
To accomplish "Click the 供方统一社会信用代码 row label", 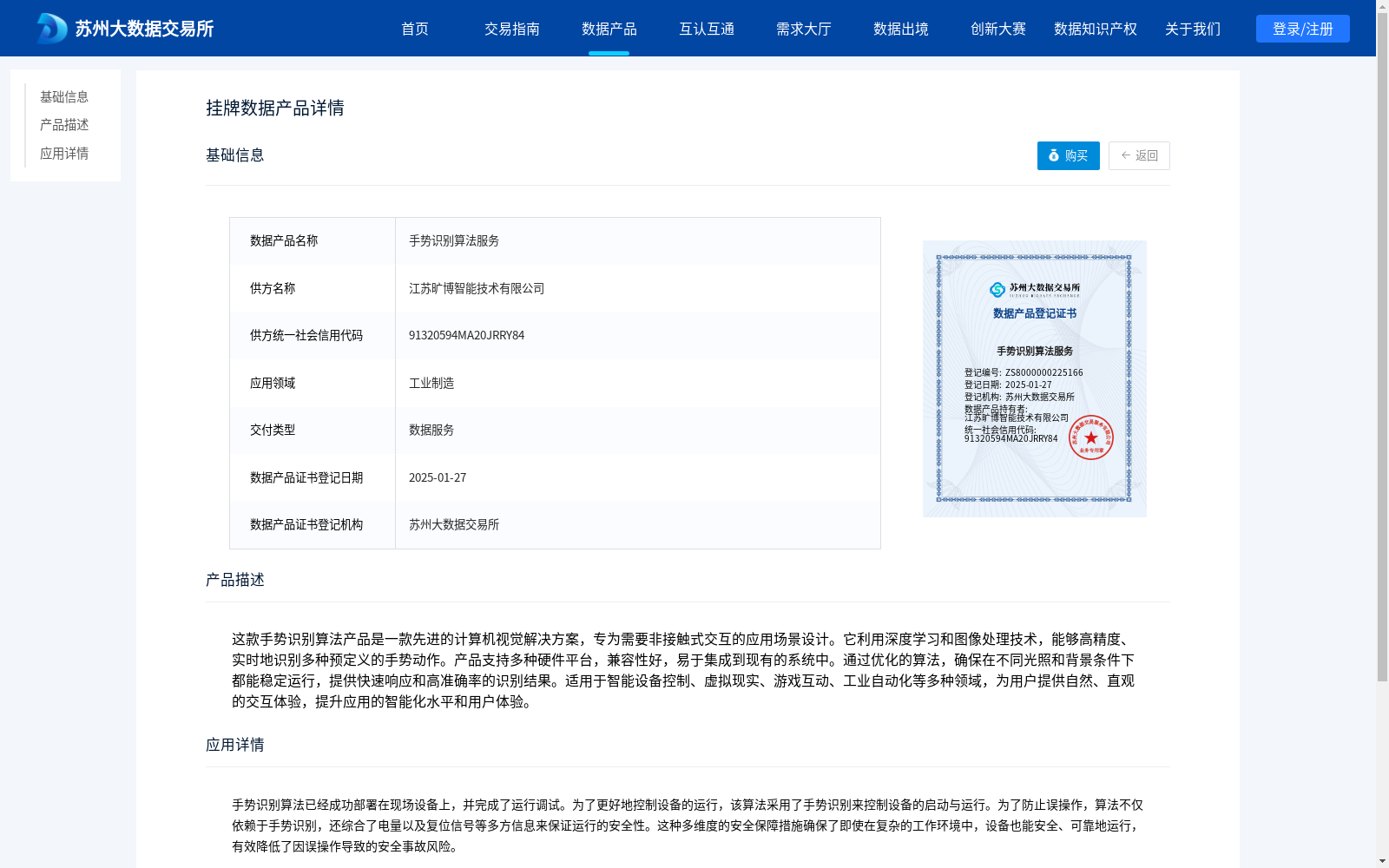I will coord(306,335).
